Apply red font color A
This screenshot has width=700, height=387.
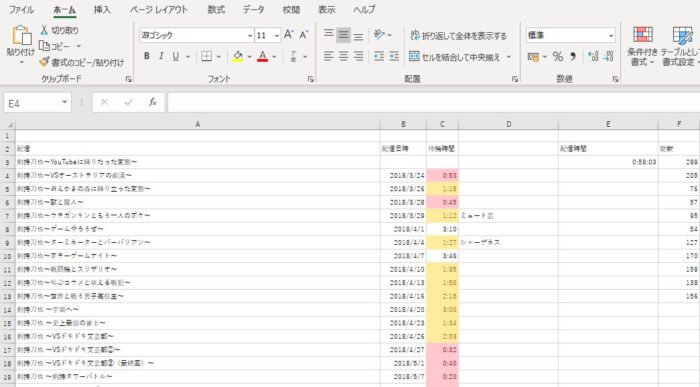(262, 56)
